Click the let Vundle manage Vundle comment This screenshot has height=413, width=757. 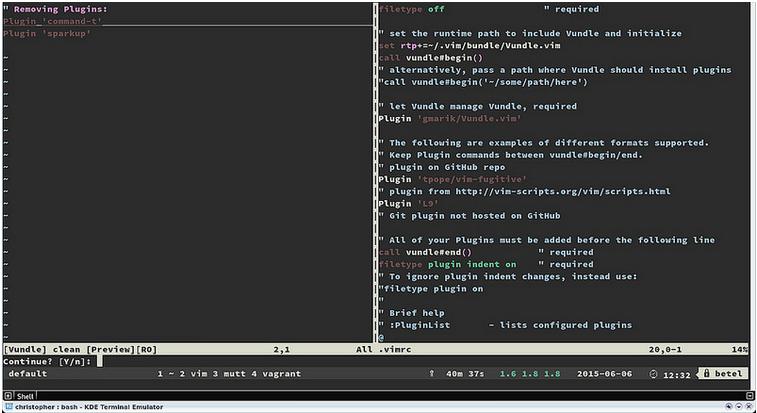click(477, 106)
